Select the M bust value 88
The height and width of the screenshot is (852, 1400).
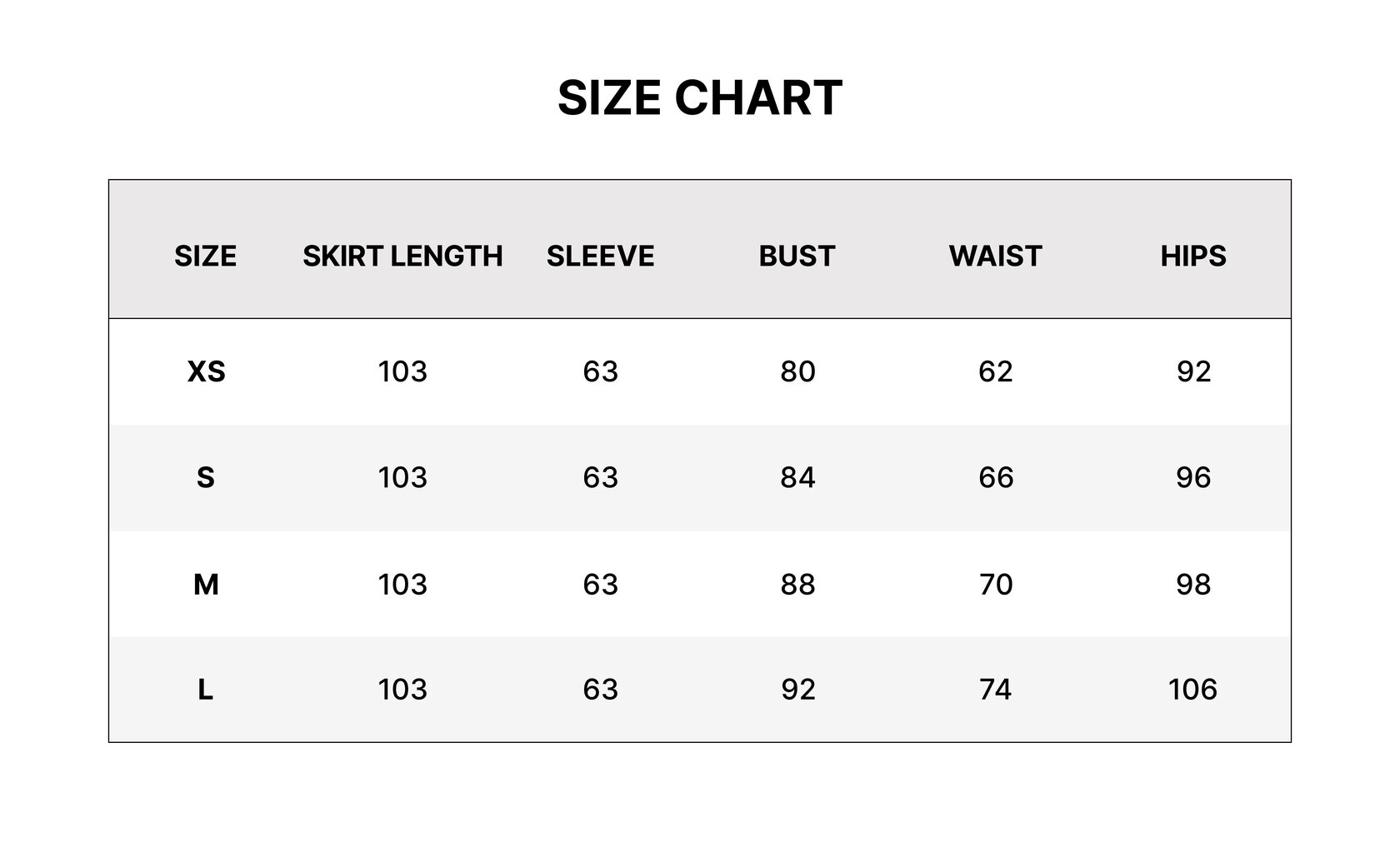(x=797, y=585)
